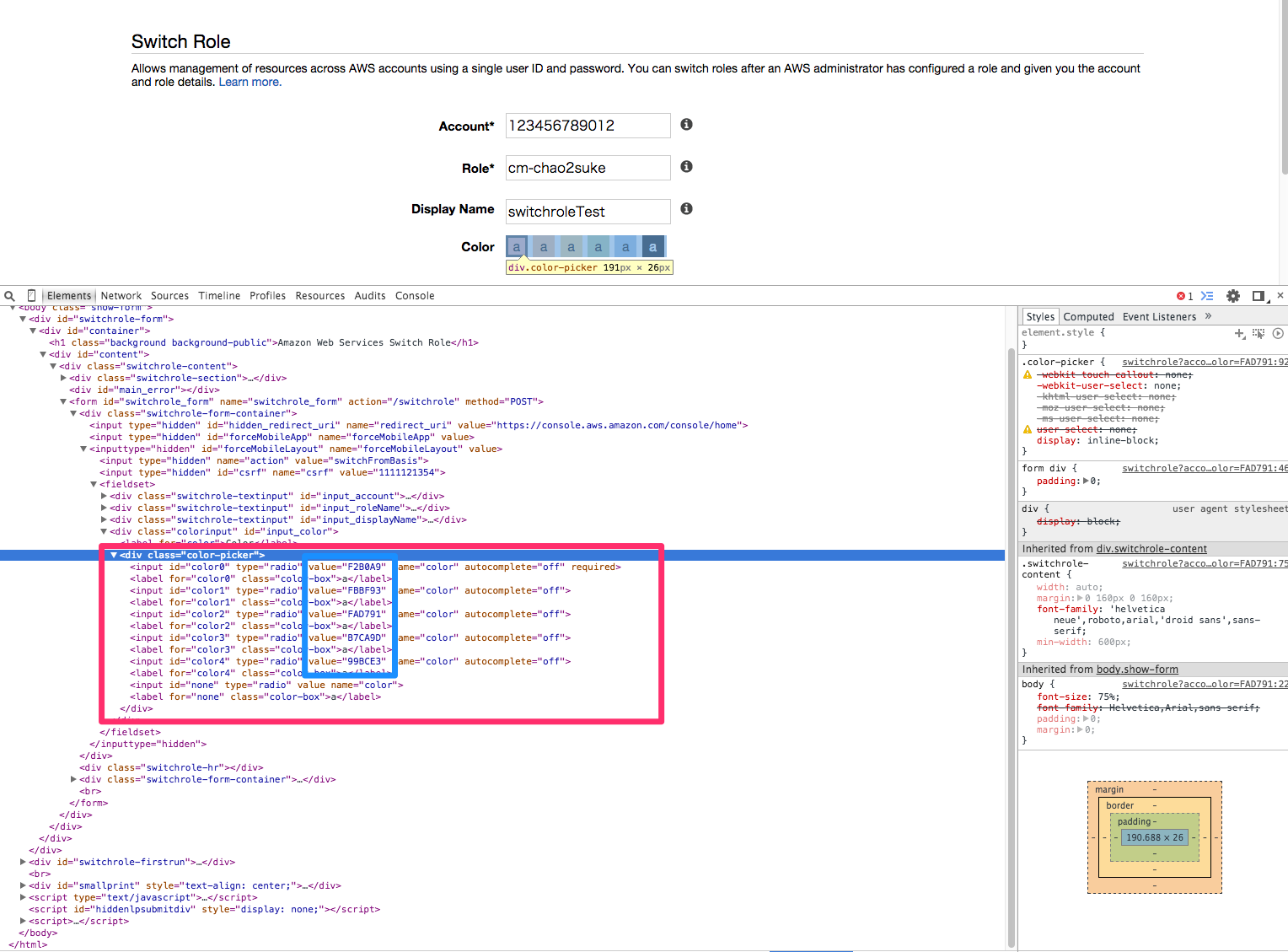Click warning icon beside user-select rule

tap(1028, 429)
